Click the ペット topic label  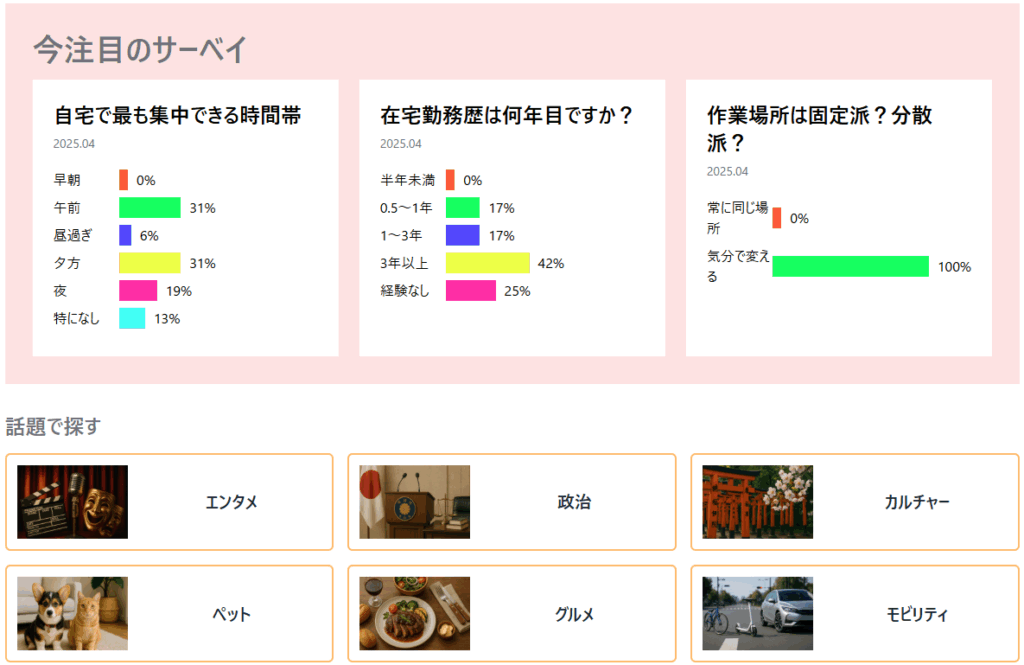click(x=231, y=614)
